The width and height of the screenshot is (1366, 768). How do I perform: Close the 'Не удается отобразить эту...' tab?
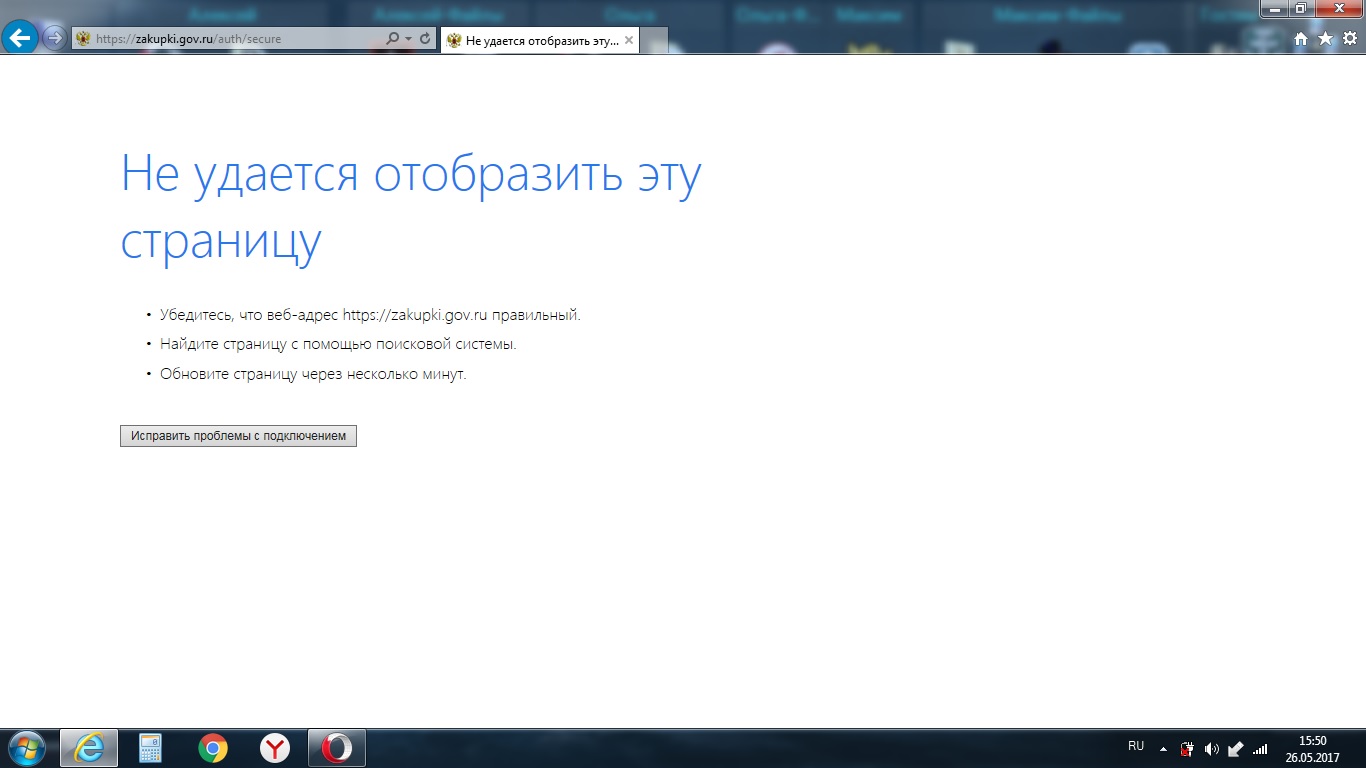pos(629,40)
